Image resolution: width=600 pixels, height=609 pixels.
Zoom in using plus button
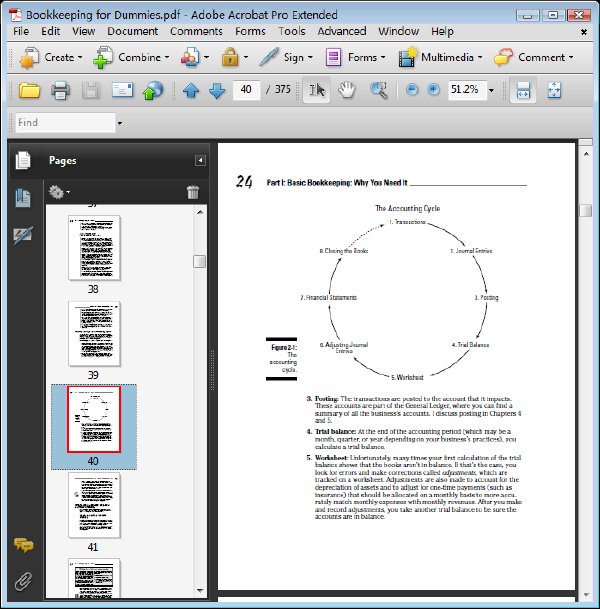[433, 90]
